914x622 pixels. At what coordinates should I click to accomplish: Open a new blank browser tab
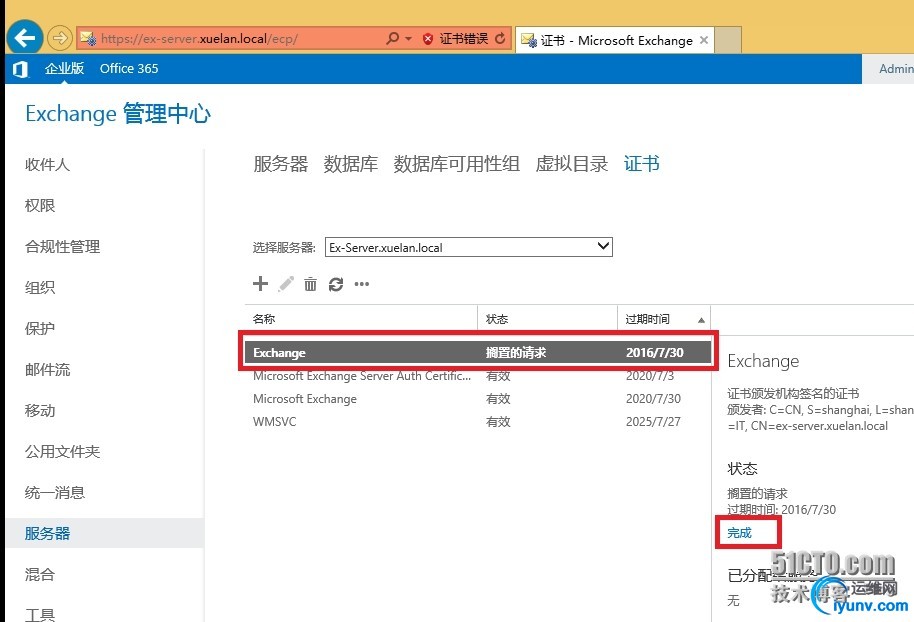coord(728,40)
